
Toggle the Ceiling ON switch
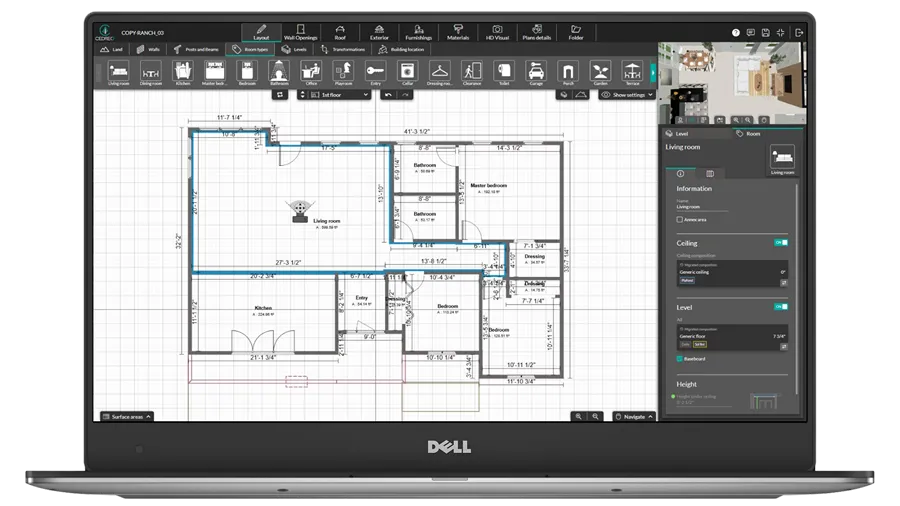coord(781,243)
